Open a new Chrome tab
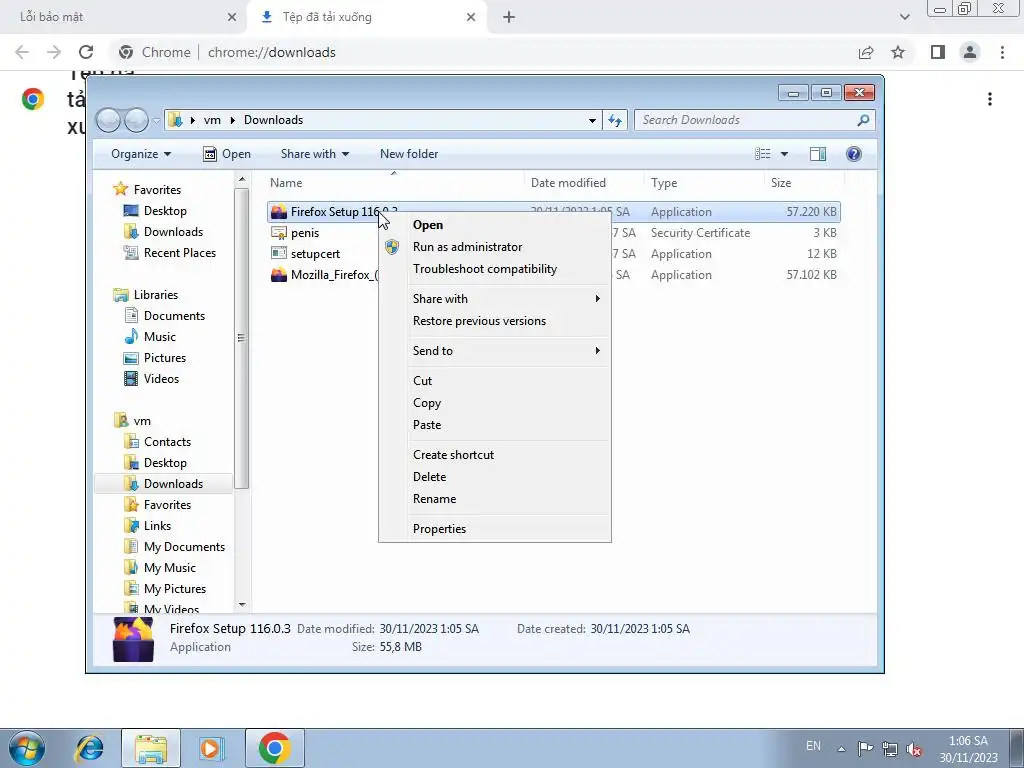 tap(509, 17)
